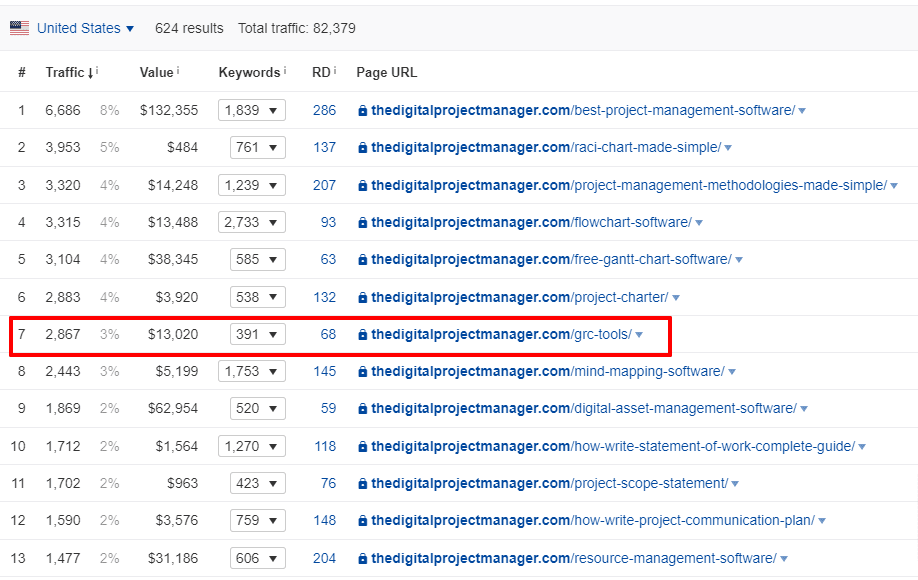
Task: Open the digital-asset-management-software page link
Action: [584, 408]
